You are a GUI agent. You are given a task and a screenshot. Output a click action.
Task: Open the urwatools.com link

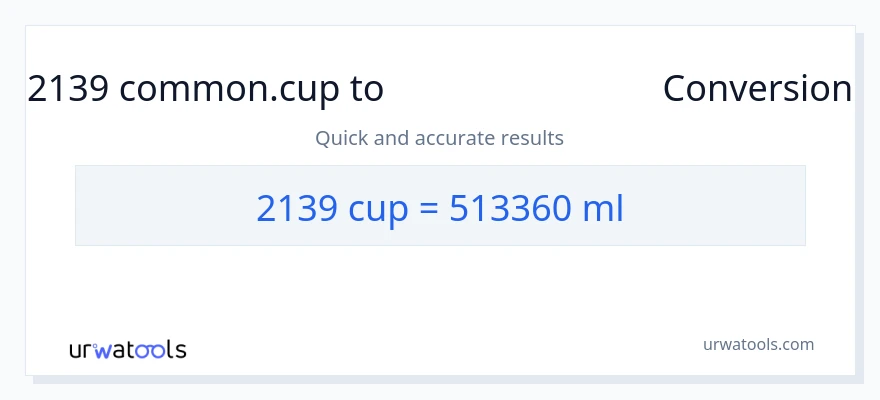758,344
